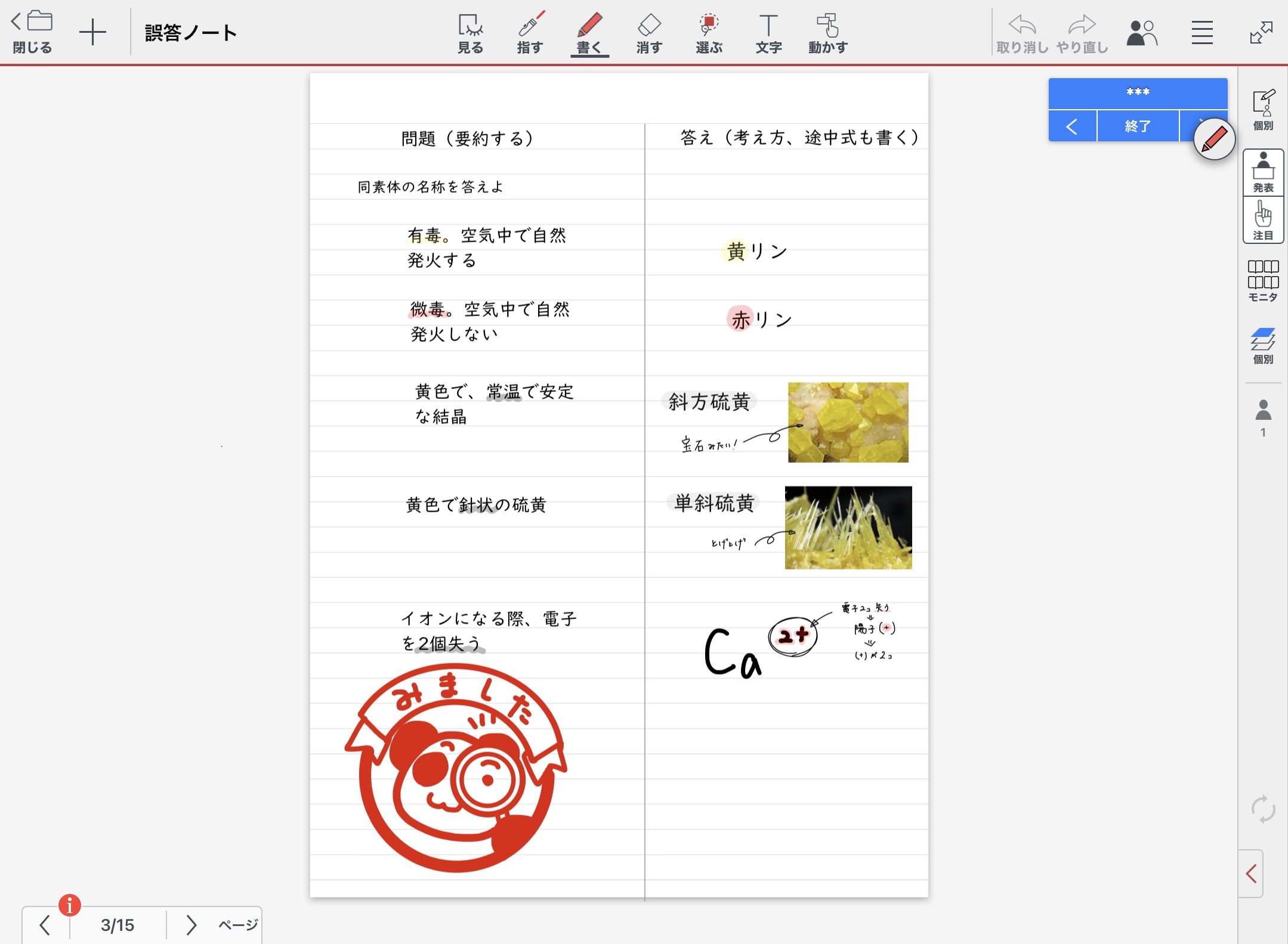Select the 文字 text tool
Image resolution: width=1288 pixels, height=944 pixels.
click(768, 33)
